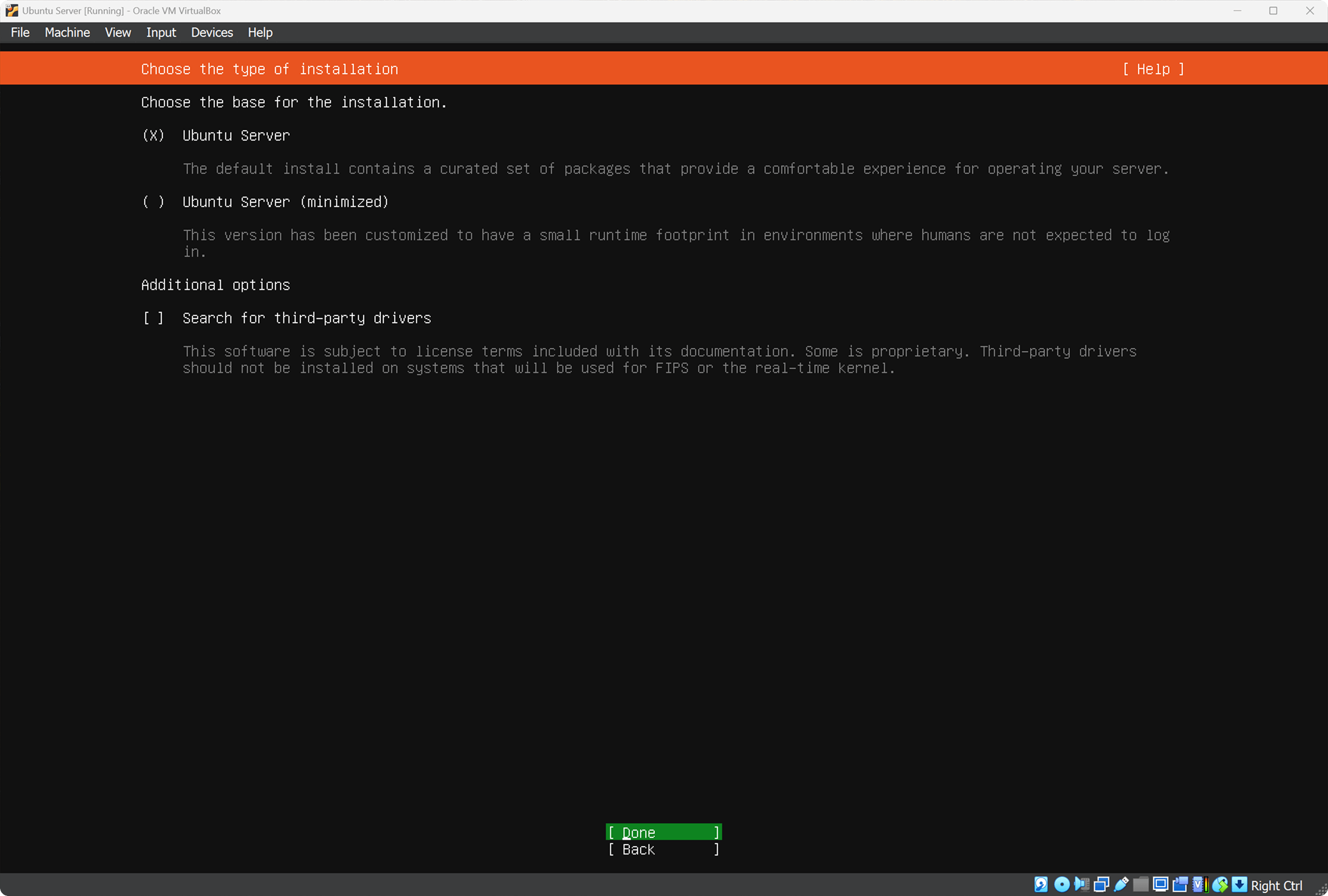Screen dimensions: 1328x896
Task: Click the CPU virtualization status icon
Action: pos(1199,885)
